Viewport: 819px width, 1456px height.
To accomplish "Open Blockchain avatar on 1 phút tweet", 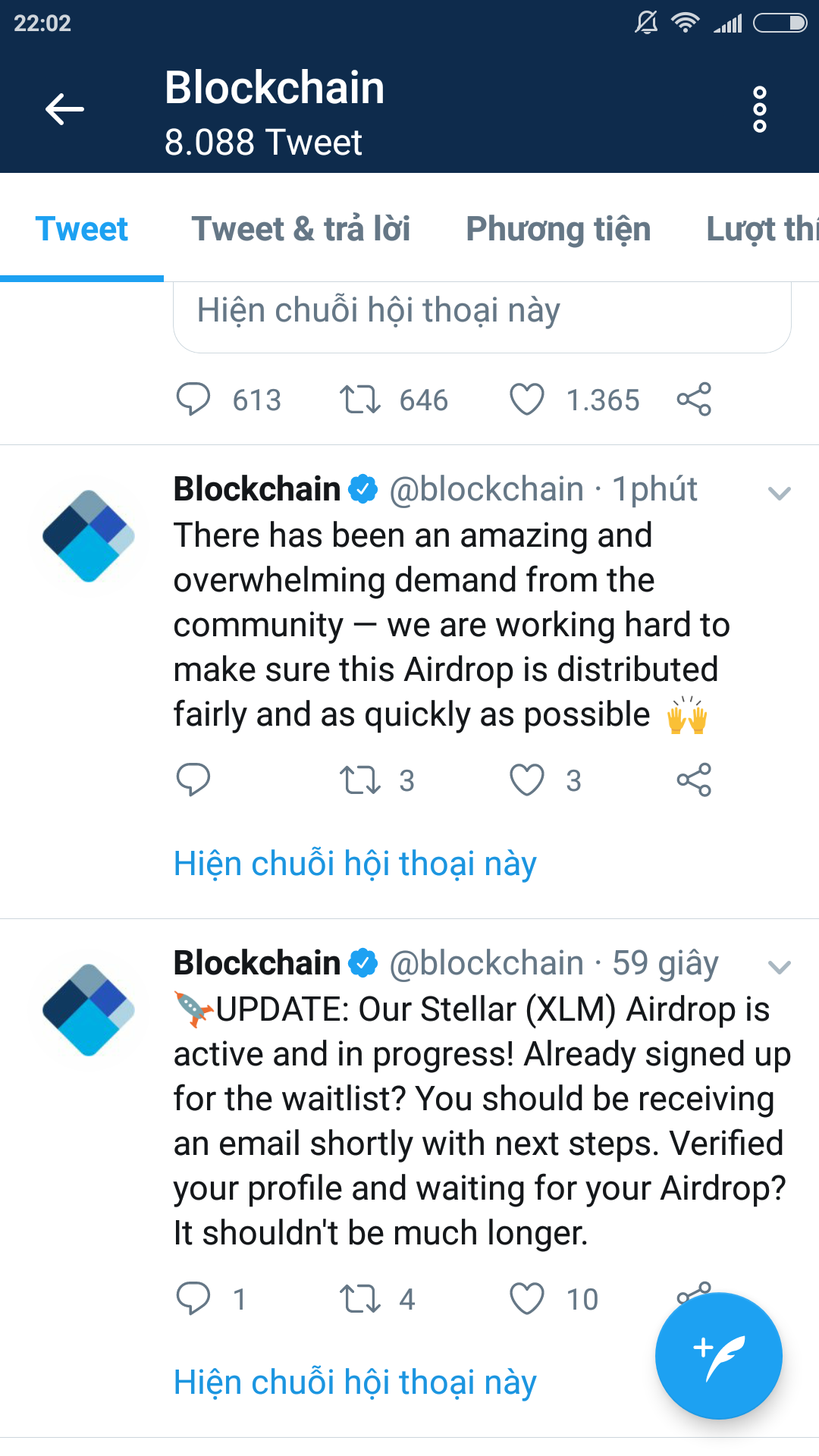I will [89, 536].
